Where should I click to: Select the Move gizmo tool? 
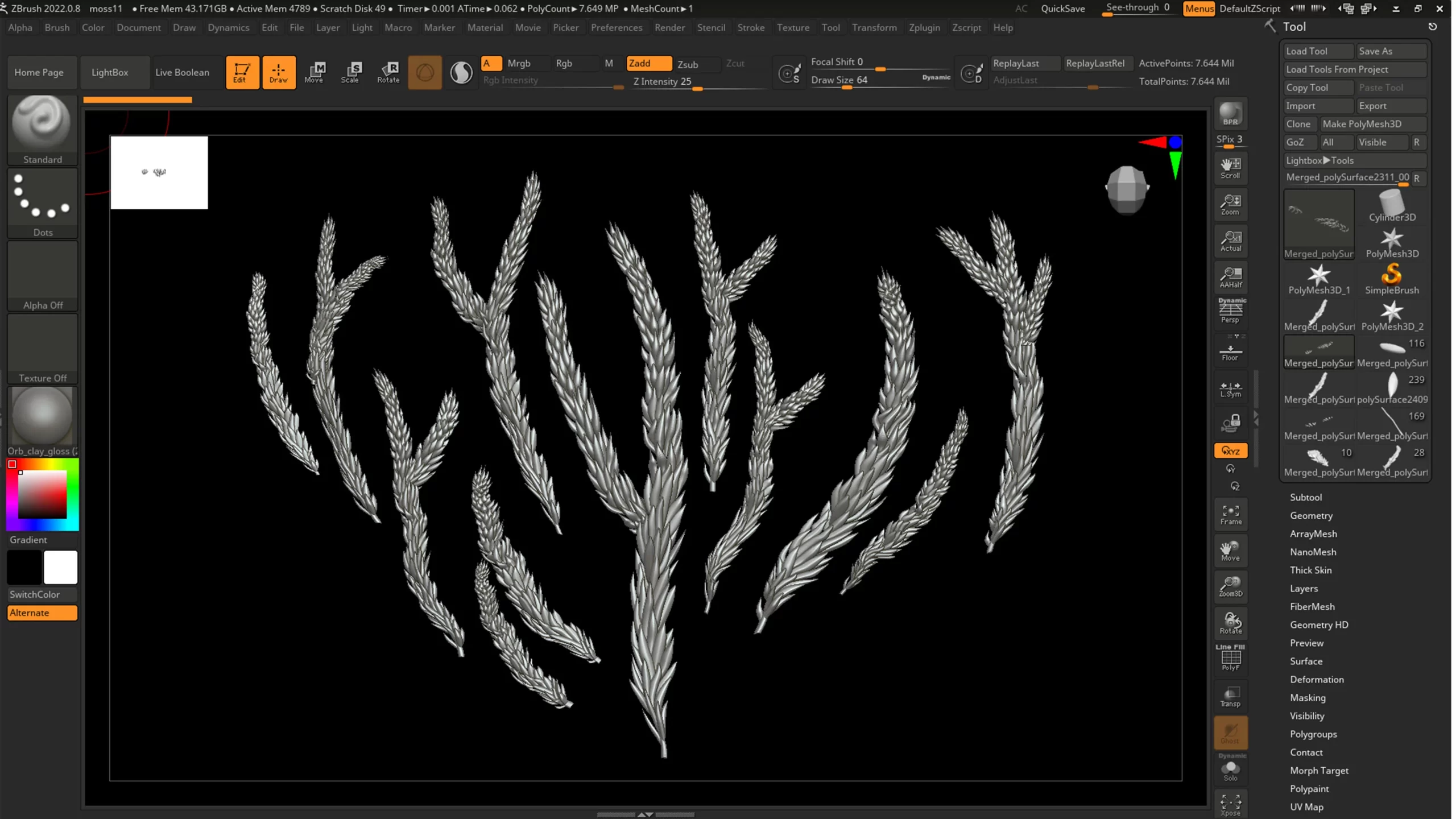pyautogui.click(x=314, y=72)
